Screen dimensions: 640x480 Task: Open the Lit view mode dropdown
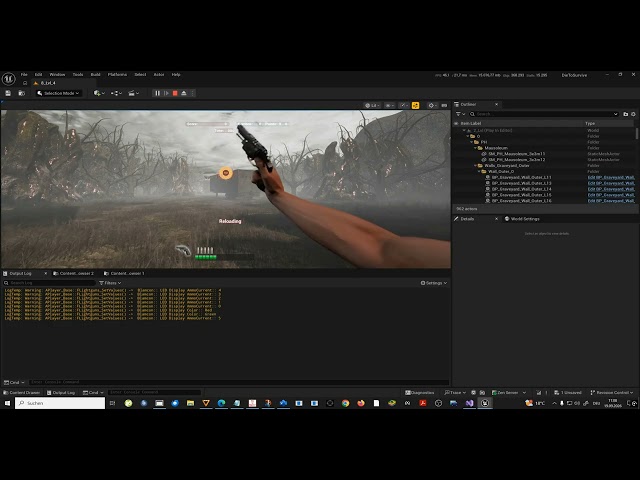click(x=372, y=105)
